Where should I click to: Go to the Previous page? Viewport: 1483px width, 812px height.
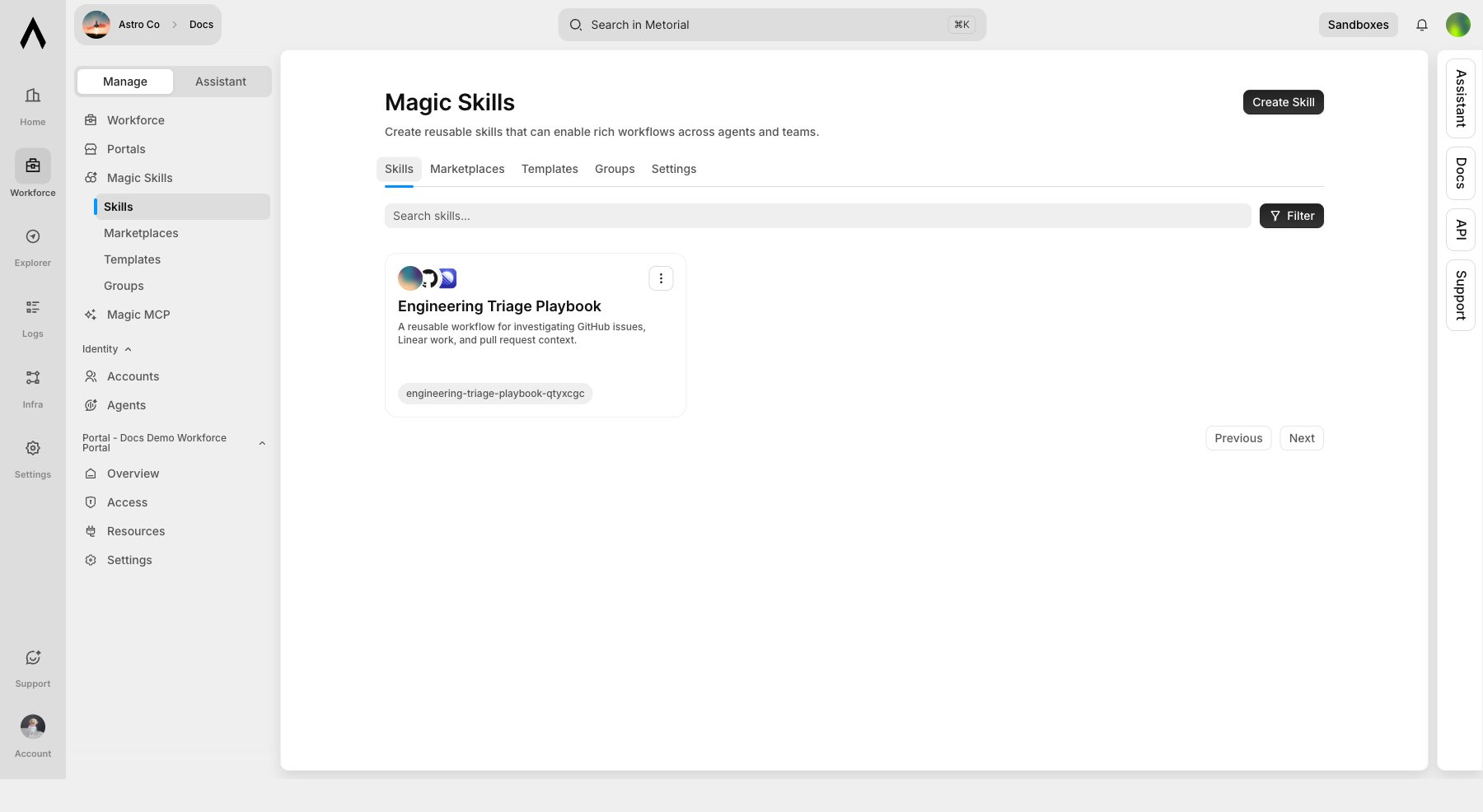pyautogui.click(x=1238, y=438)
